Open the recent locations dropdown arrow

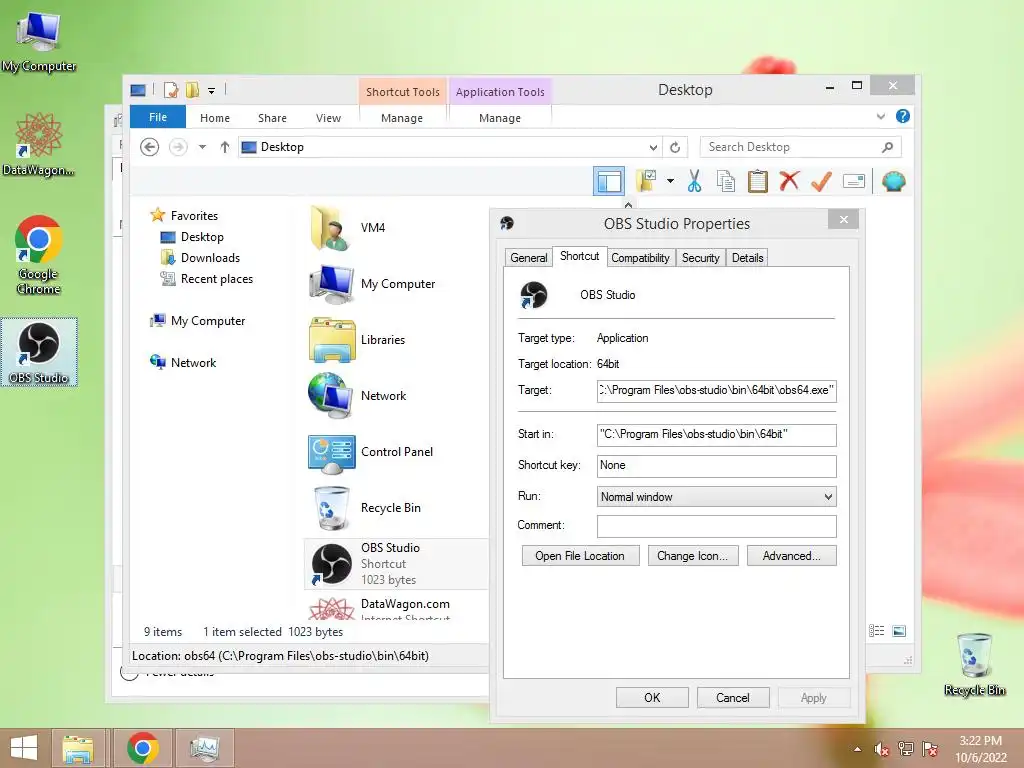click(x=202, y=147)
